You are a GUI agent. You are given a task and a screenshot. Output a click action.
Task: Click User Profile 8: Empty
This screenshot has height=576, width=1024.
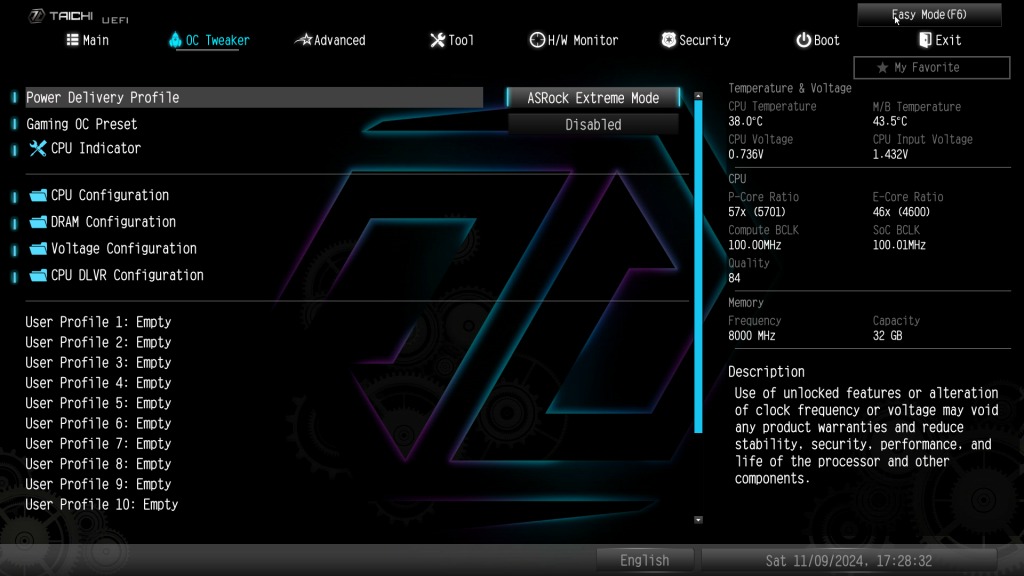coord(98,464)
